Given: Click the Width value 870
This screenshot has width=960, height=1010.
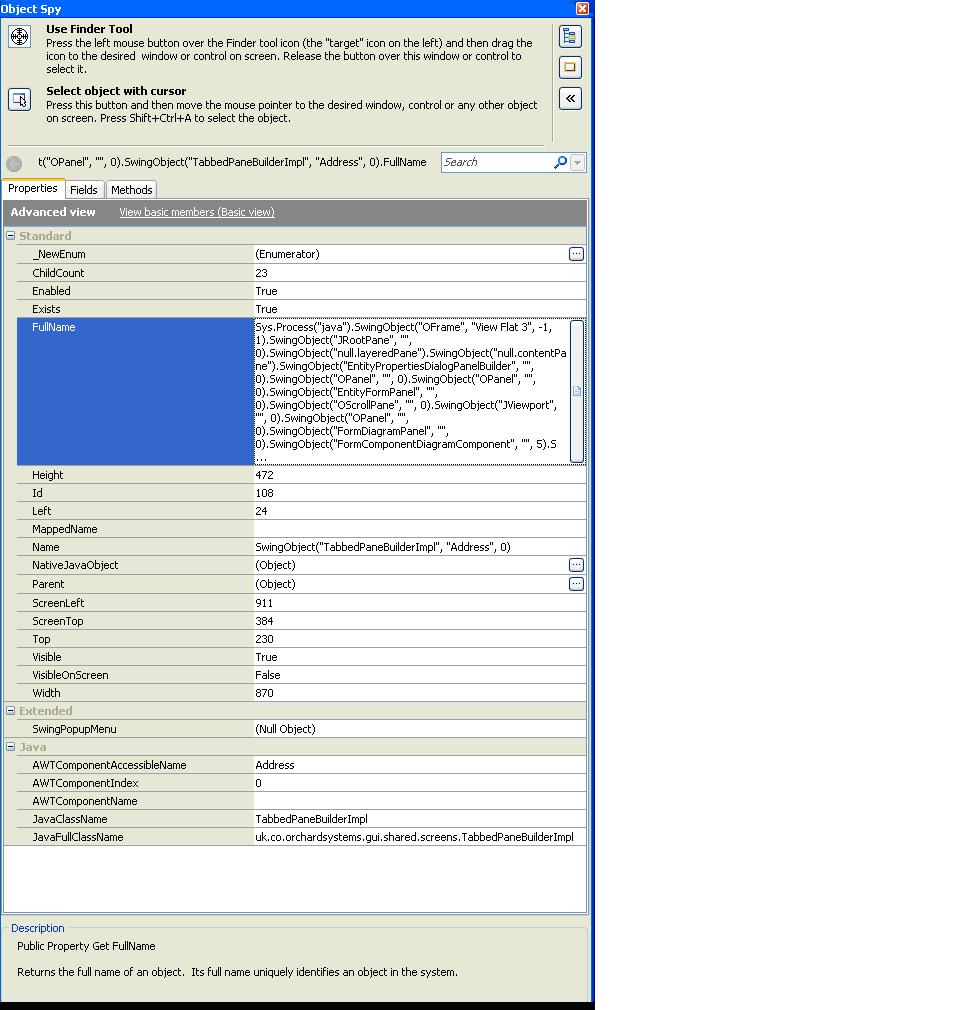Looking at the screenshot, I should pos(264,693).
